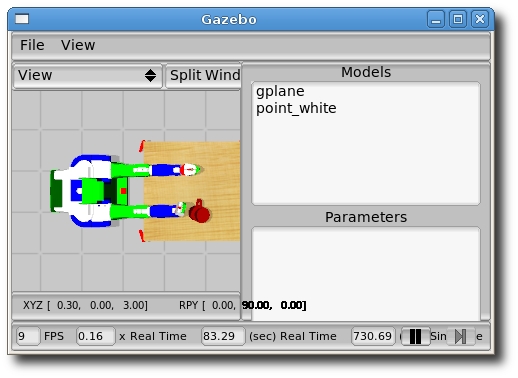Expand the View dropdown arrows

(150, 76)
